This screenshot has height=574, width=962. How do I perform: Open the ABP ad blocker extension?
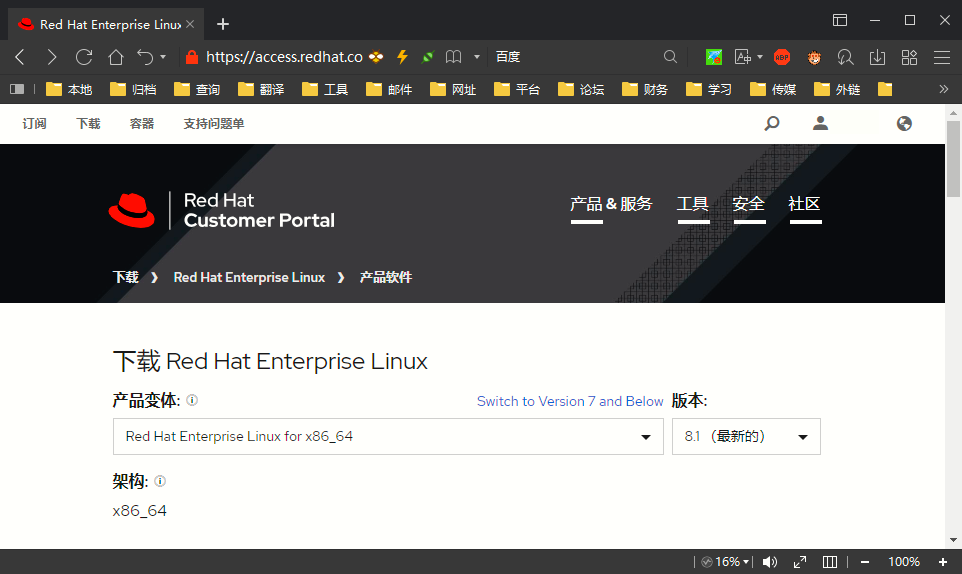[782, 57]
